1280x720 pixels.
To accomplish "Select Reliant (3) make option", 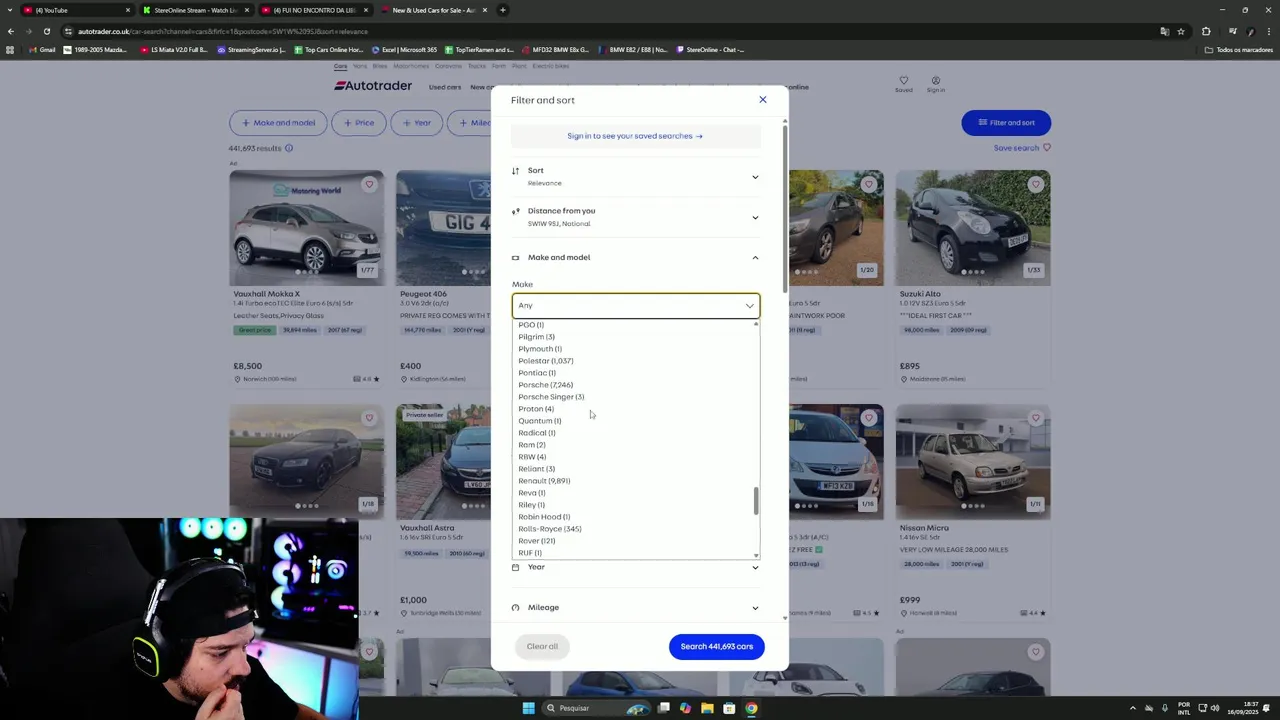I will (536, 469).
